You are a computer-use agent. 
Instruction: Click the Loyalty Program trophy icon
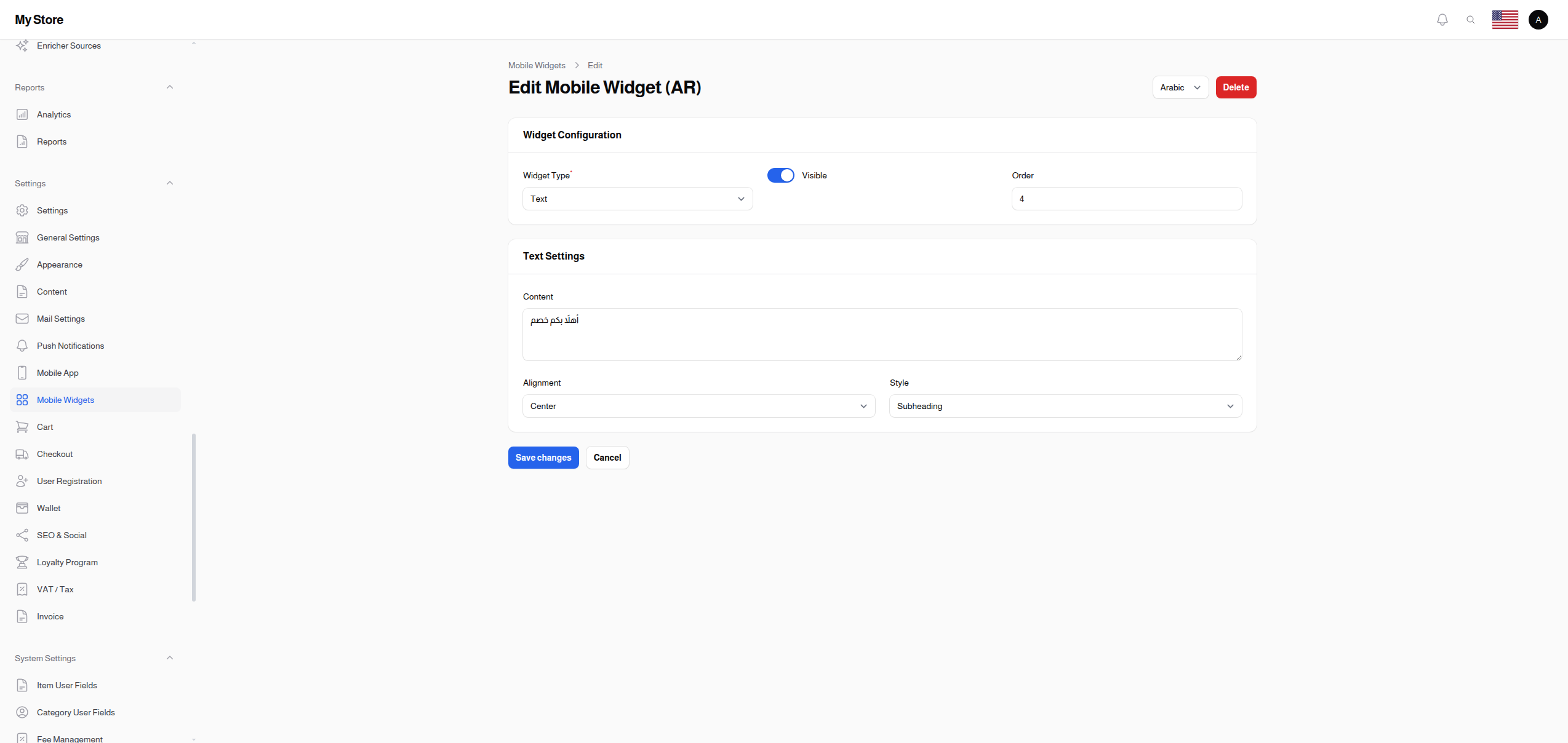[x=22, y=562]
